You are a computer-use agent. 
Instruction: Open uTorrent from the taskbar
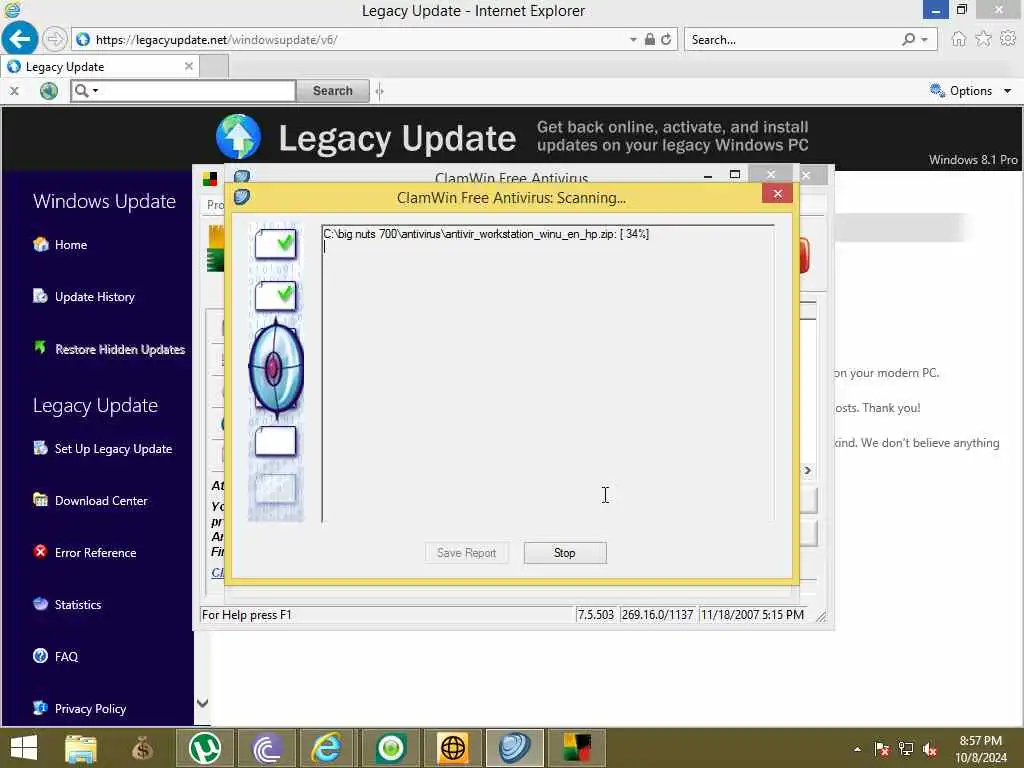click(204, 748)
